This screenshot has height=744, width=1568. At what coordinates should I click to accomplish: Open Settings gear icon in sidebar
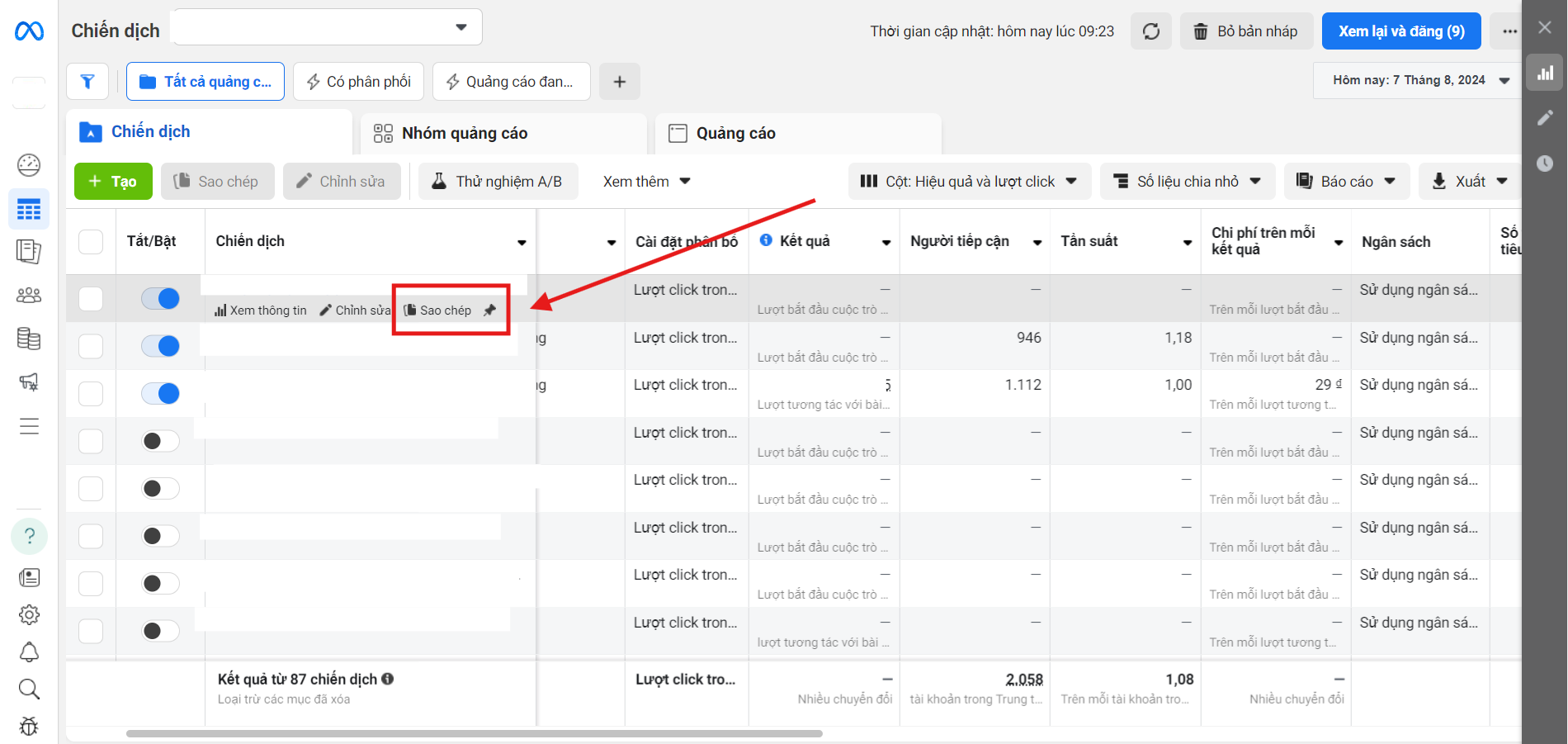pyautogui.click(x=29, y=614)
